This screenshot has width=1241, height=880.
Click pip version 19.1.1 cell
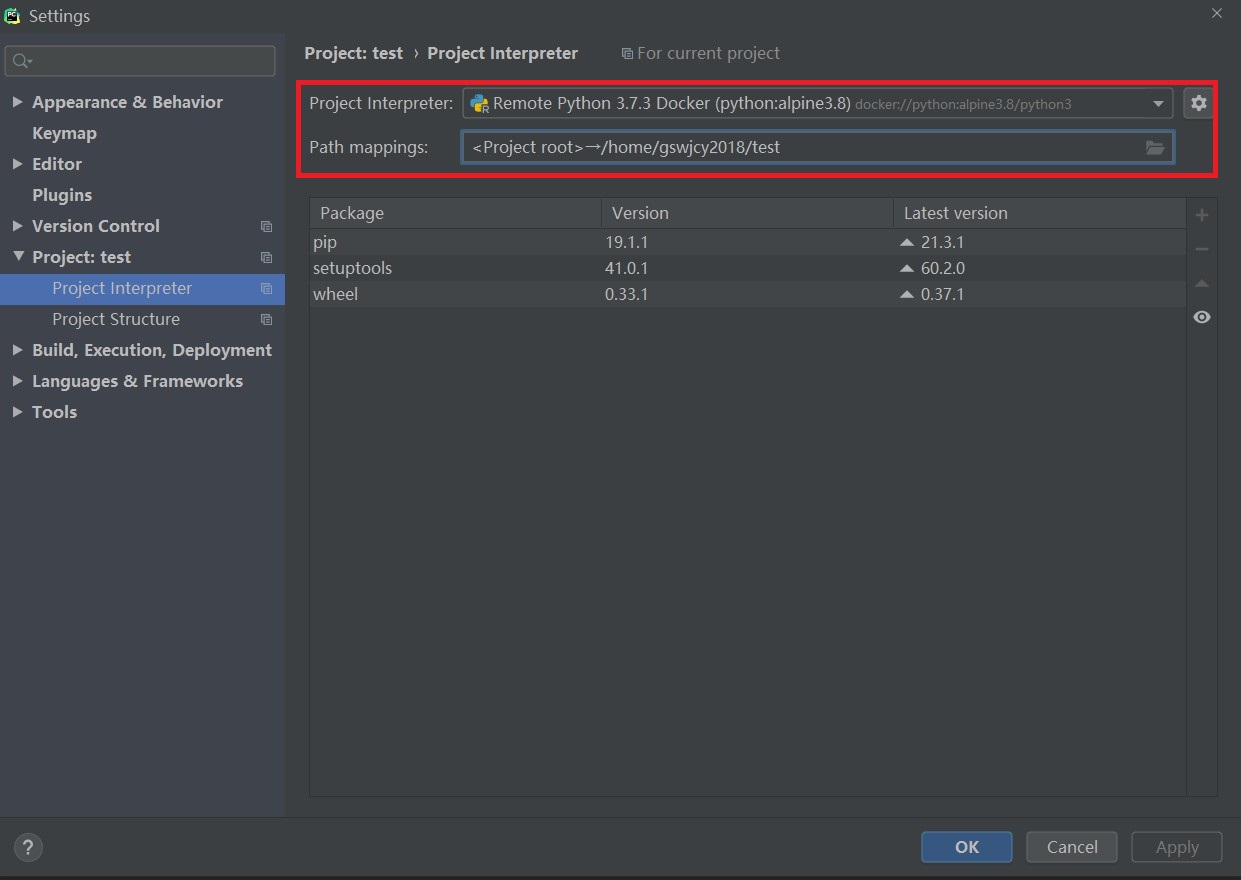click(x=627, y=242)
